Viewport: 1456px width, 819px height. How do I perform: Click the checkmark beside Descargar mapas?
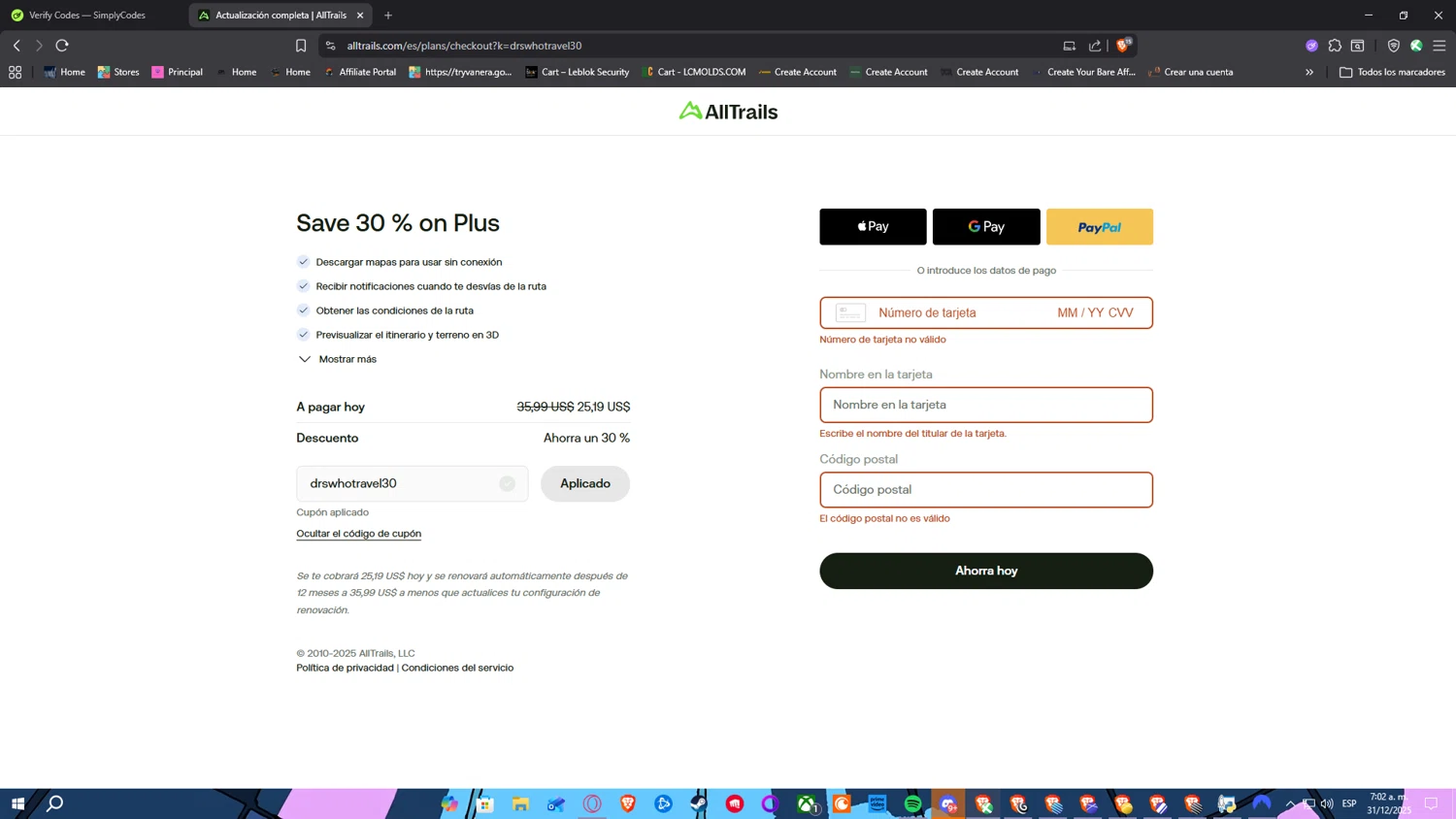303,262
